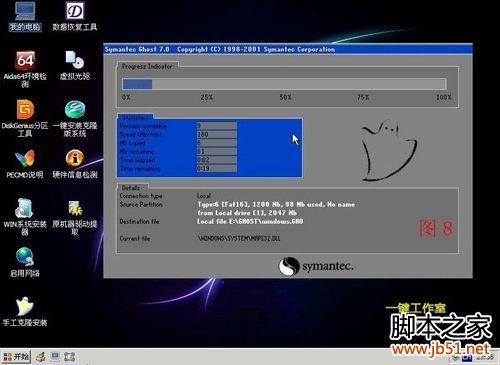Click the third quick launch icon on taskbar
The width and height of the screenshot is (500, 365).
tap(69, 357)
